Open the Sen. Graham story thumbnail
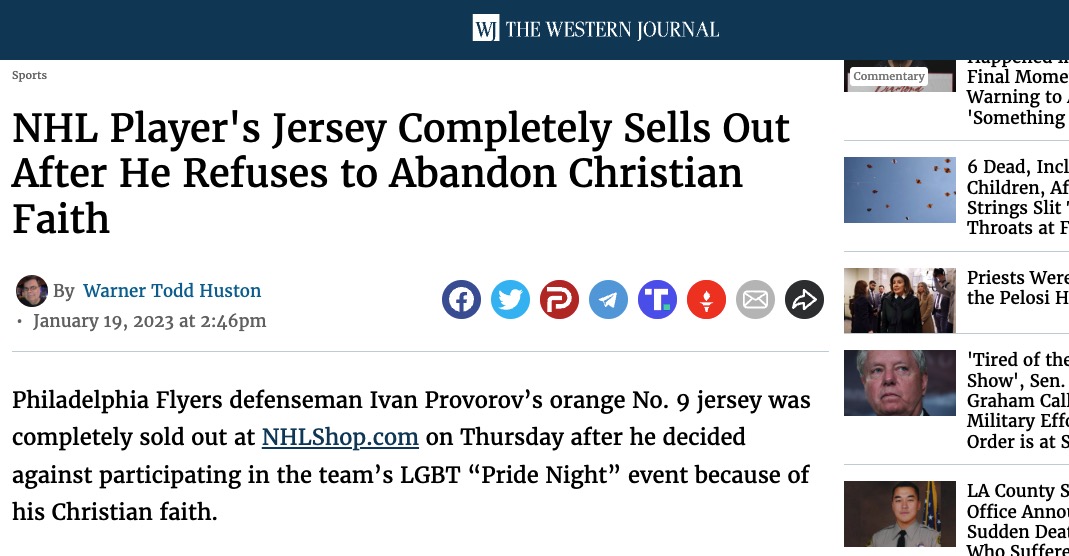This screenshot has width=1069, height=556. [900, 383]
